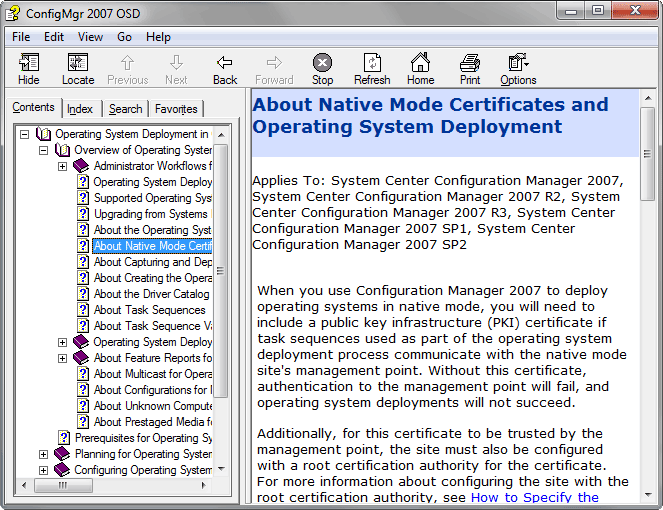Viewport: 663px width, 510px height.
Task: Click the open book icon for Operating System Deployment root
Action: pyautogui.click(x=43, y=134)
